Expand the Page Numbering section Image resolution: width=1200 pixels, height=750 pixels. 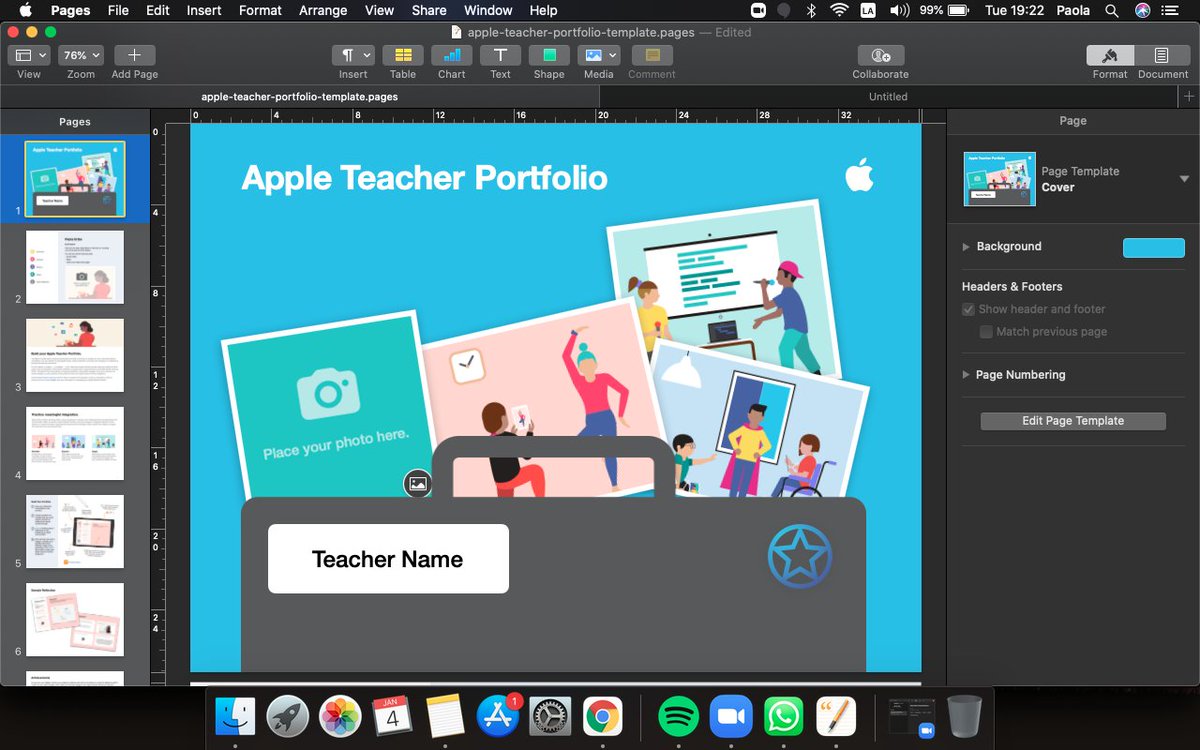[965, 375]
